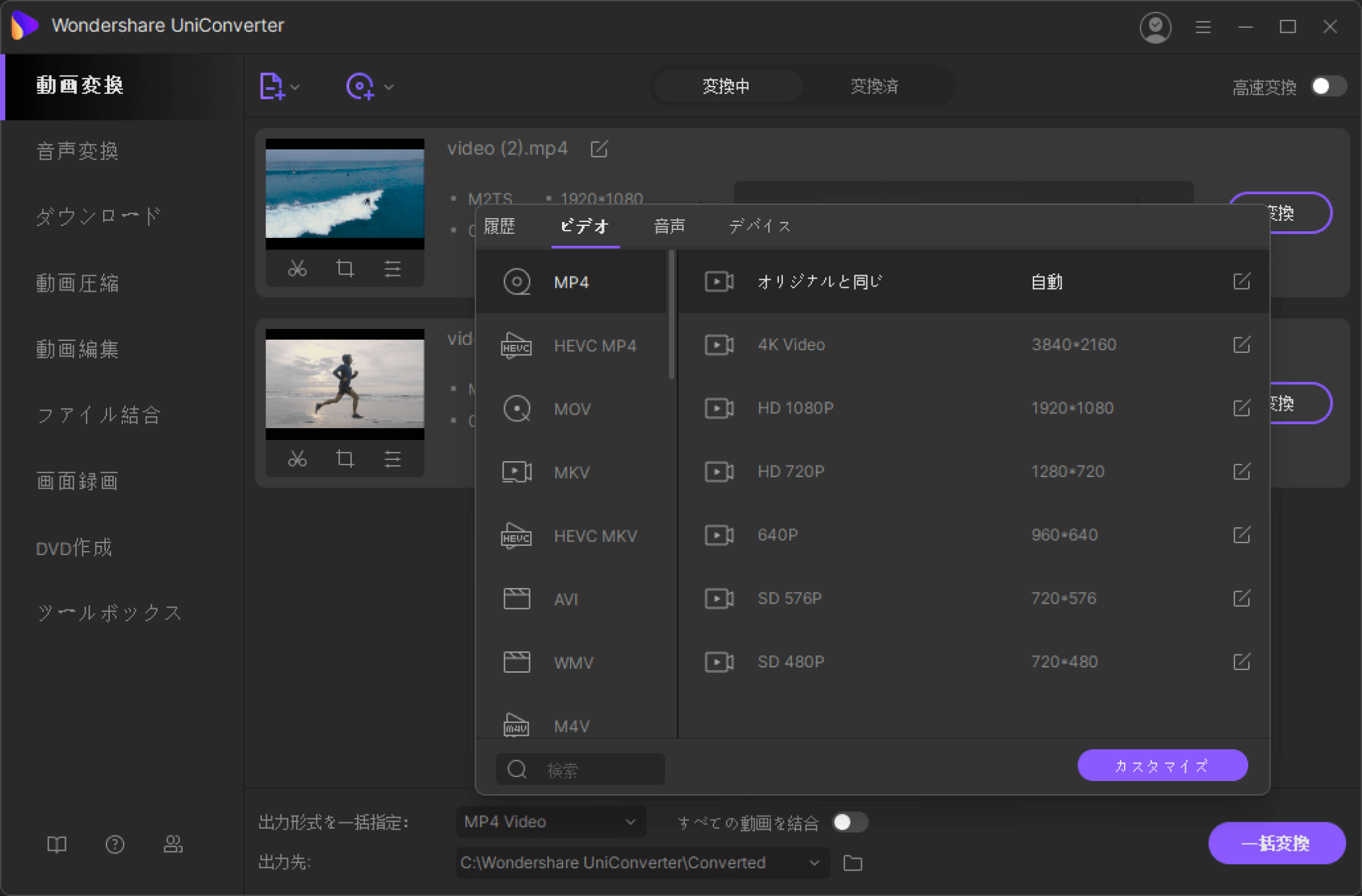Click the user account icon in the title bar
Image resolution: width=1362 pixels, height=896 pixels.
coord(1155,27)
